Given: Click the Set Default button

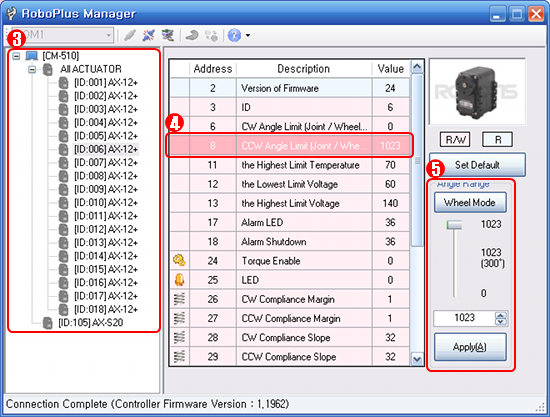Looking at the screenshot, I should click(x=477, y=164).
